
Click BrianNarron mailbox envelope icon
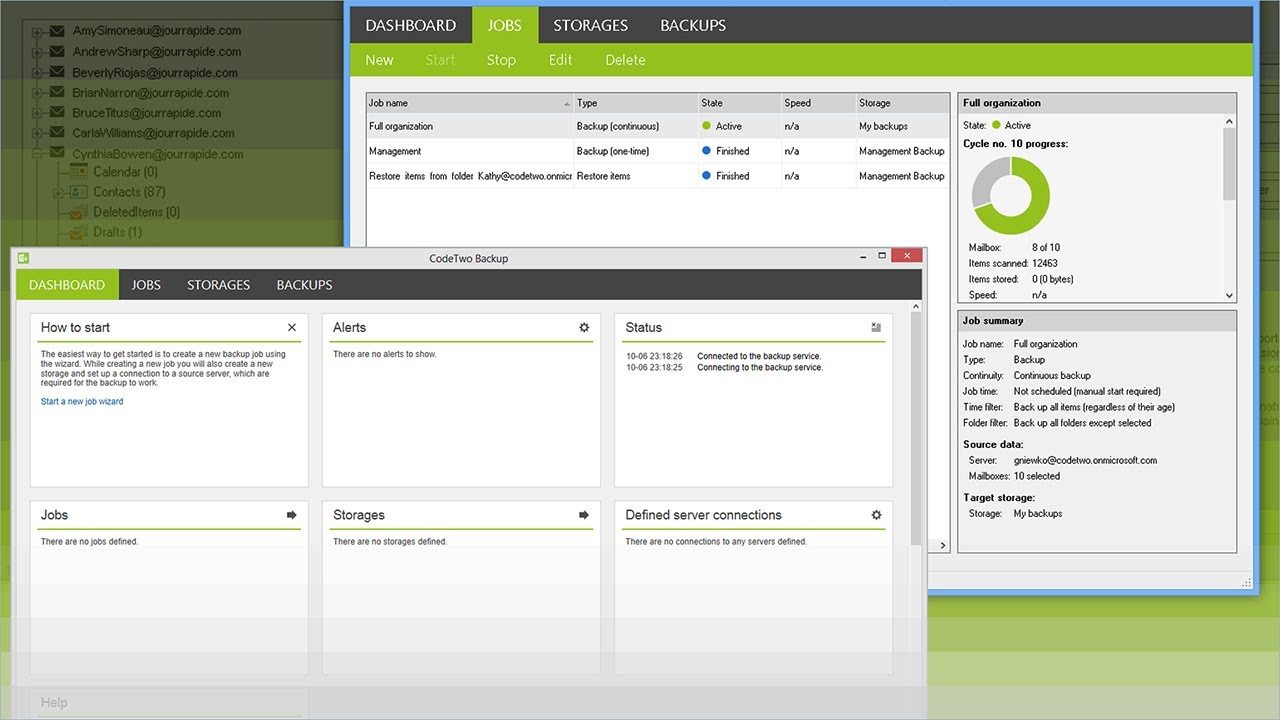[x=57, y=93]
